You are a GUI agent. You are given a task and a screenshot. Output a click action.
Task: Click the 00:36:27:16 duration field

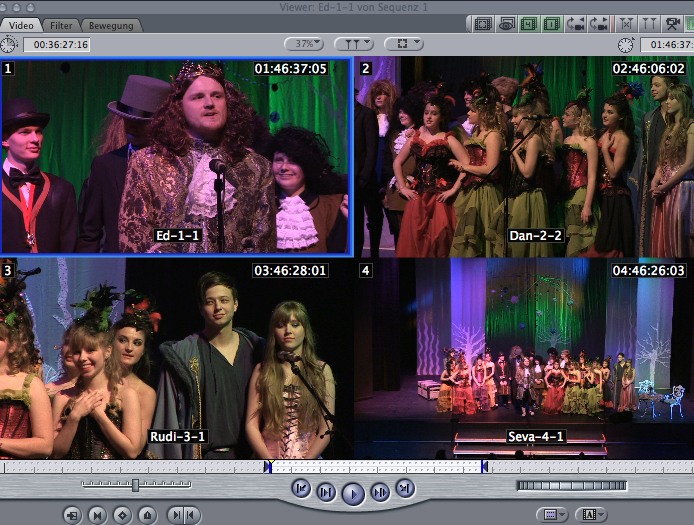(57, 45)
